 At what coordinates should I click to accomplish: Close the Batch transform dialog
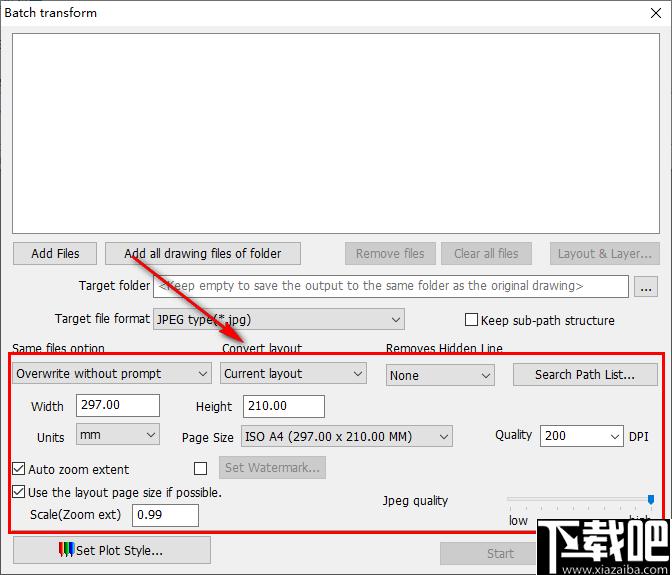coord(656,13)
